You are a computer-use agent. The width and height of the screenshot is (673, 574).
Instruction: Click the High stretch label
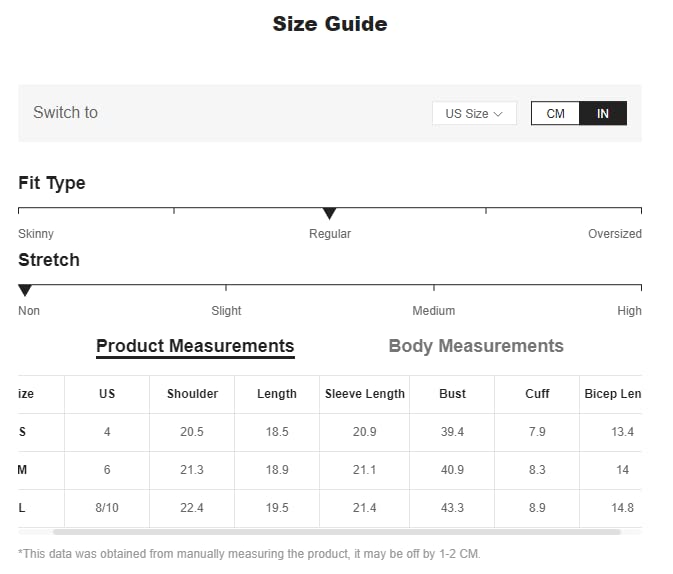629,311
